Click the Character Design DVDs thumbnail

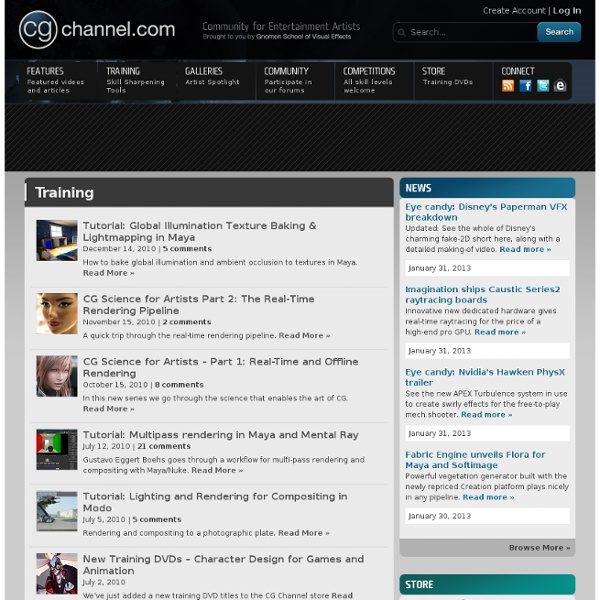point(57,574)
